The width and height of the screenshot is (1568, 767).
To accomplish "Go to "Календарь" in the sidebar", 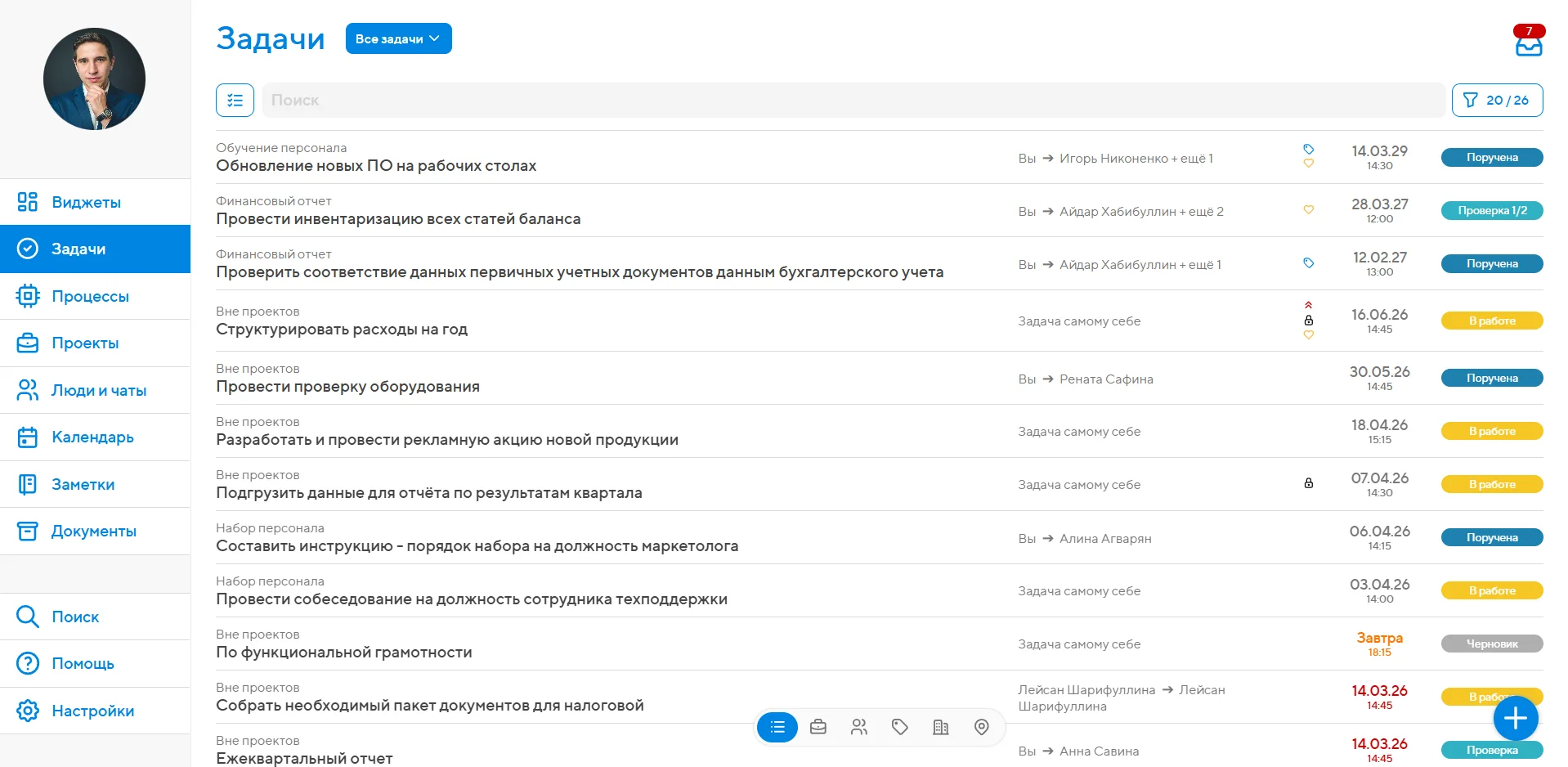I will pyautogui.click(x=92, y=437).
